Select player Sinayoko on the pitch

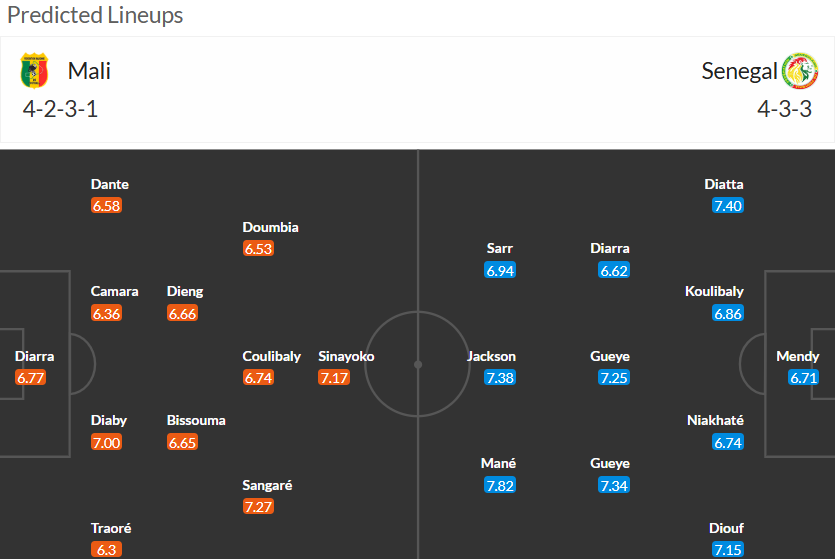[x=346, y=356]
